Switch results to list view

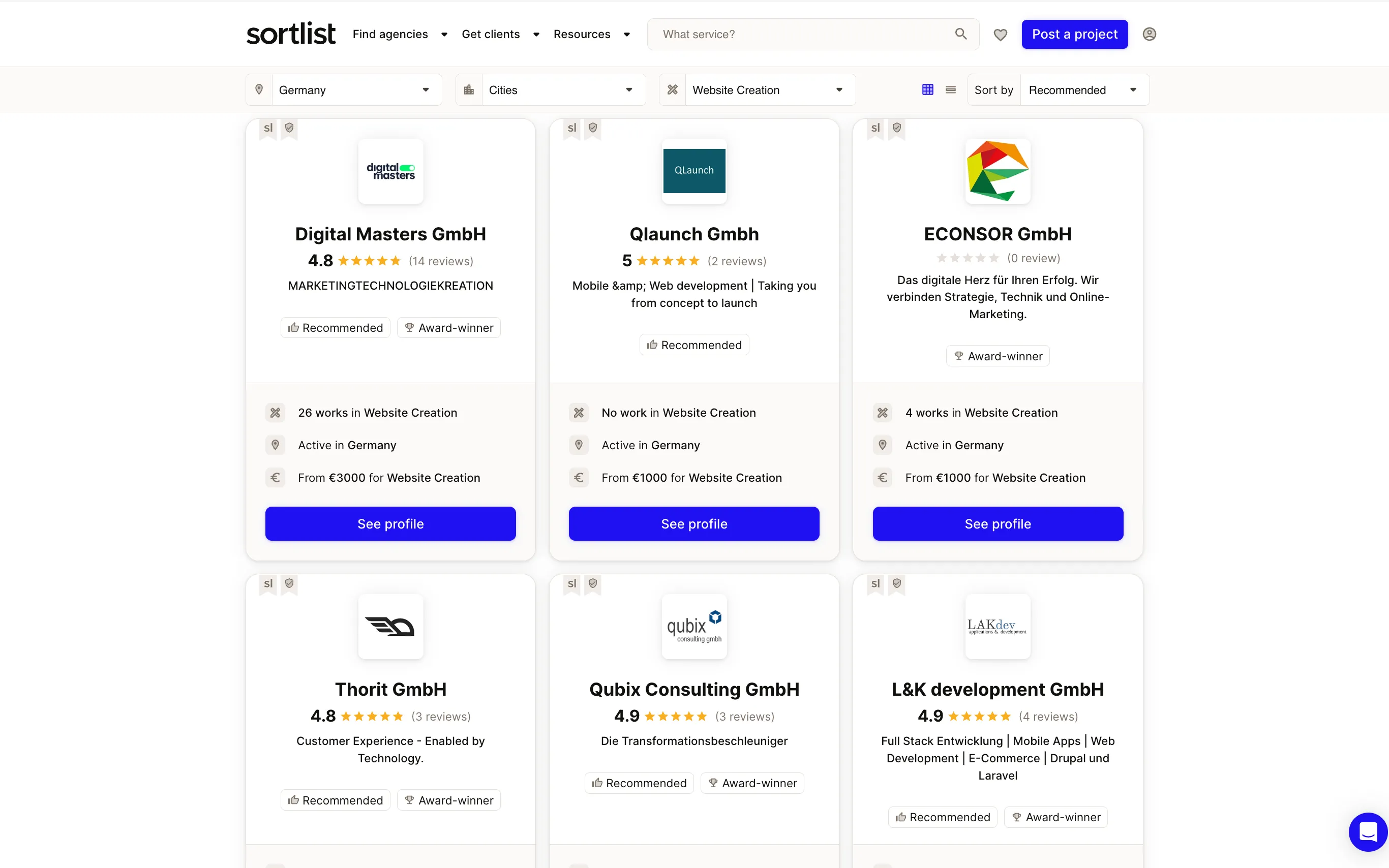950,89
